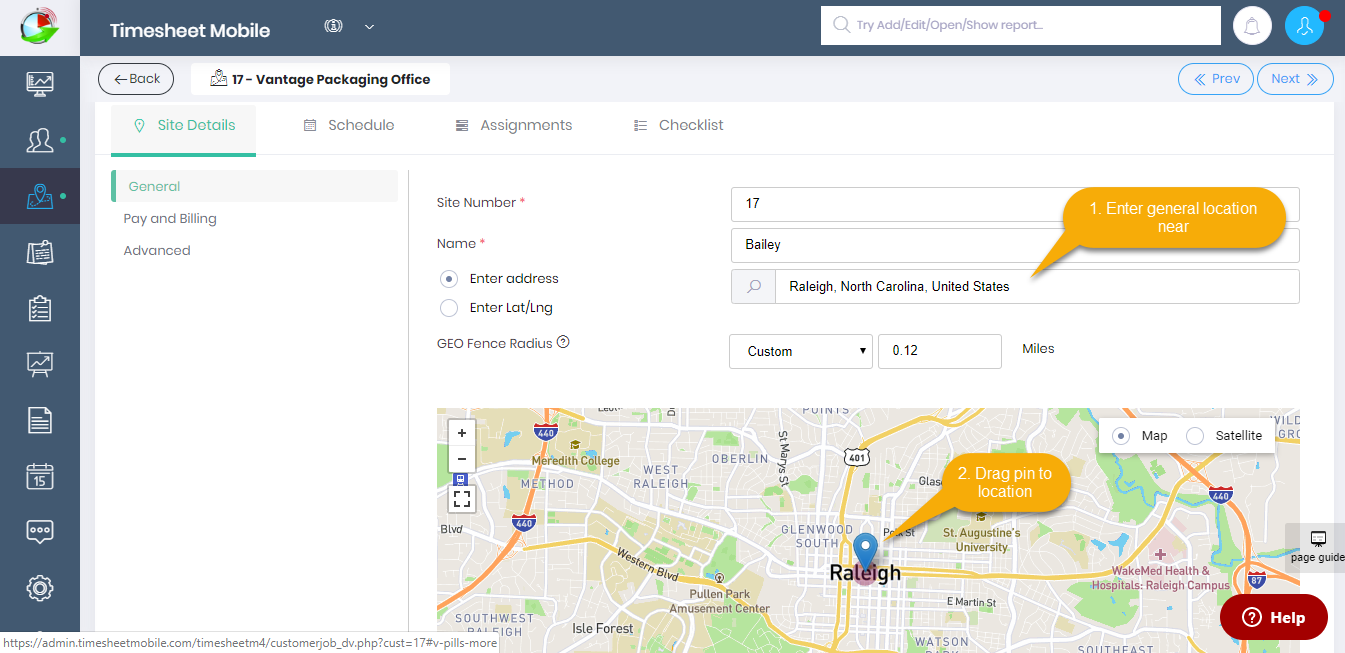
Task: Open the clipboard checklist icon in sidebar
Action: (40, 308)
